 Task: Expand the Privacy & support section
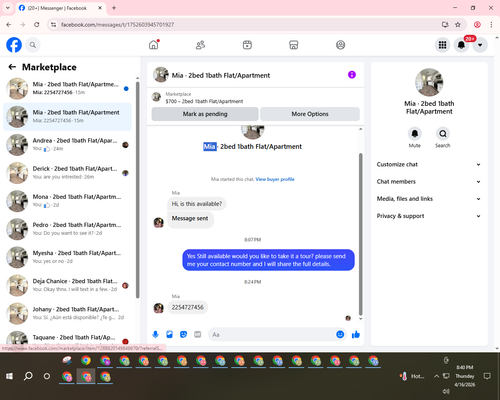pyautogui.click(x=429, y=216)
